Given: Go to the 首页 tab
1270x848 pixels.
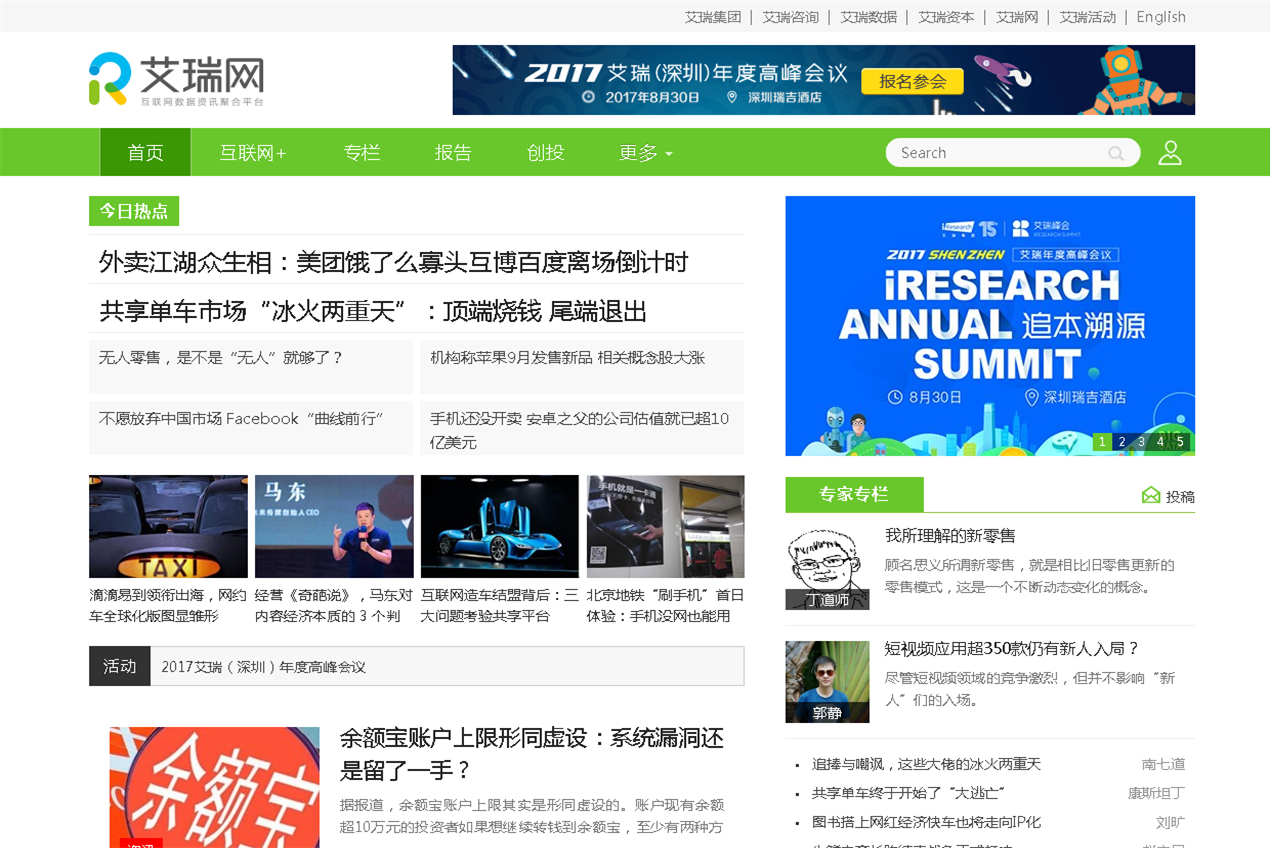Looking at the screenshot, I should pyautogui.click(x=145, y=152).
